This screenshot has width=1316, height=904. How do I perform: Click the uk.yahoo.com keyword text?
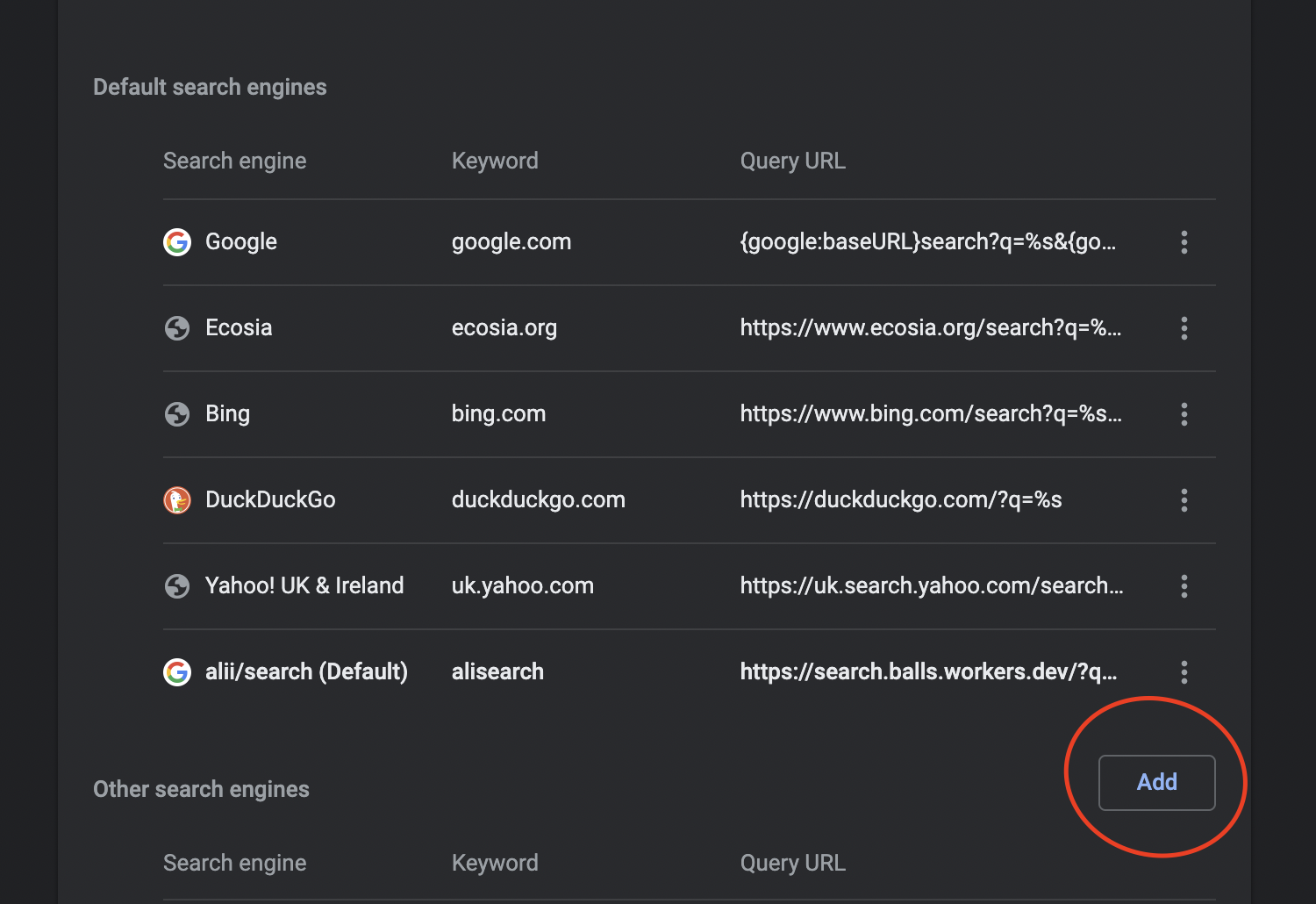click(x=523, y=586)
